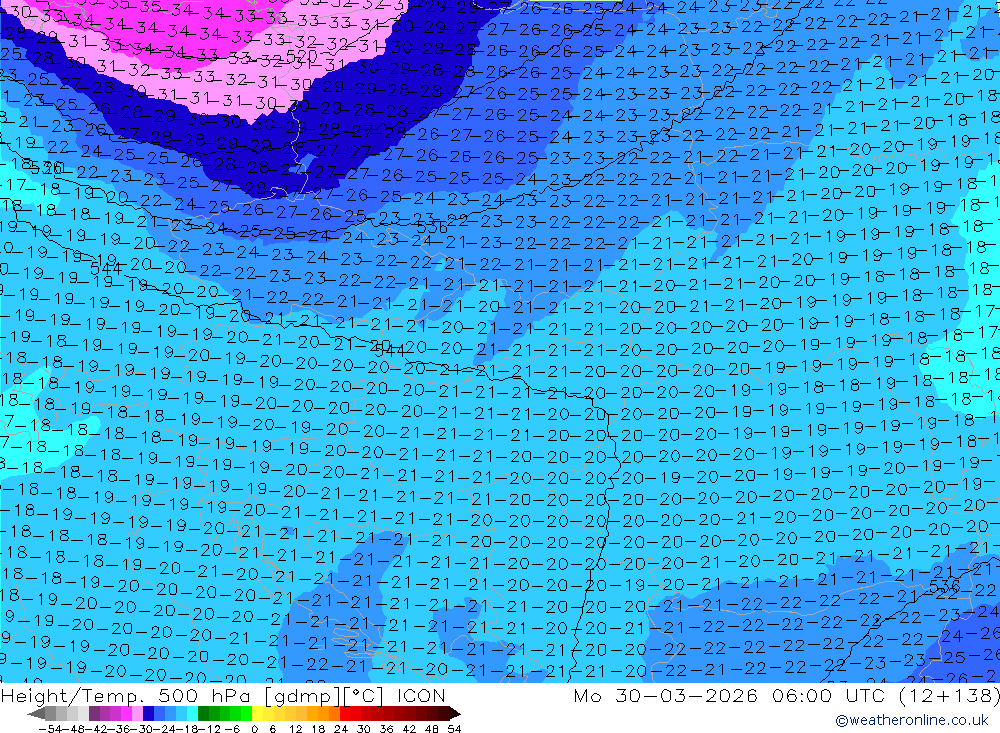This screenshot has height=733, width=1000.
Task: Click the 'Height/Temp. 500 hPa' map title
Action: (126, 695)
